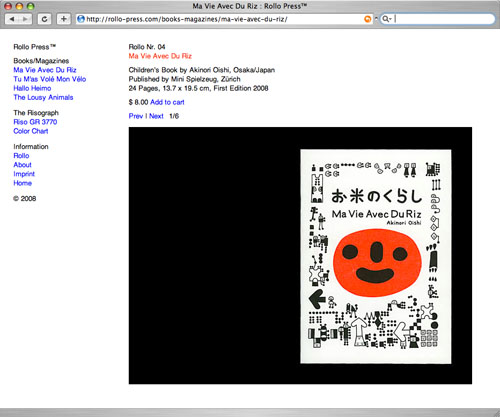Open the Hallo Heimo book page

32,88
